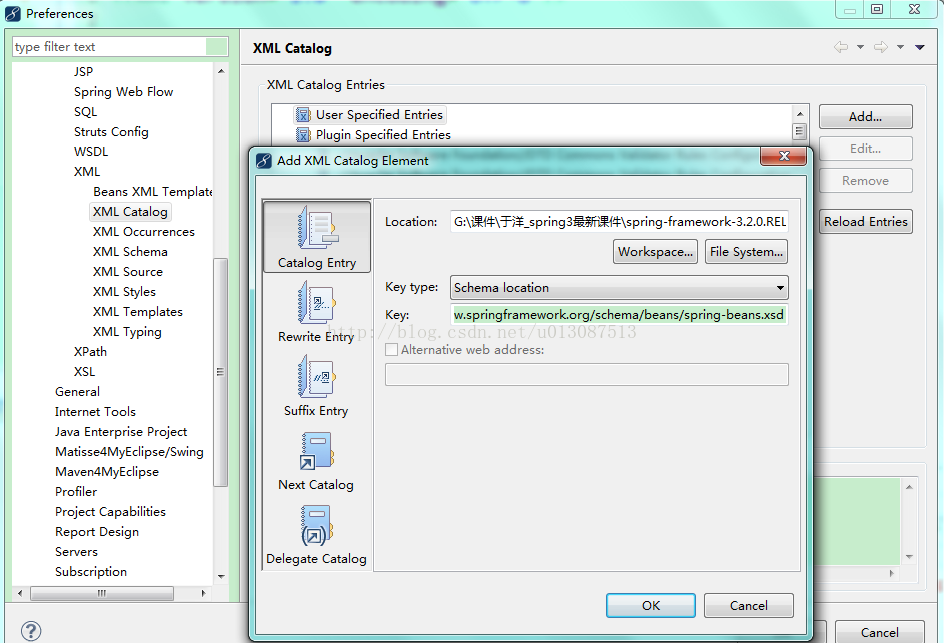Open the Key type Schema location dropdown
The height and width of the screenshot is (643, 944).
tap(619, 288)
